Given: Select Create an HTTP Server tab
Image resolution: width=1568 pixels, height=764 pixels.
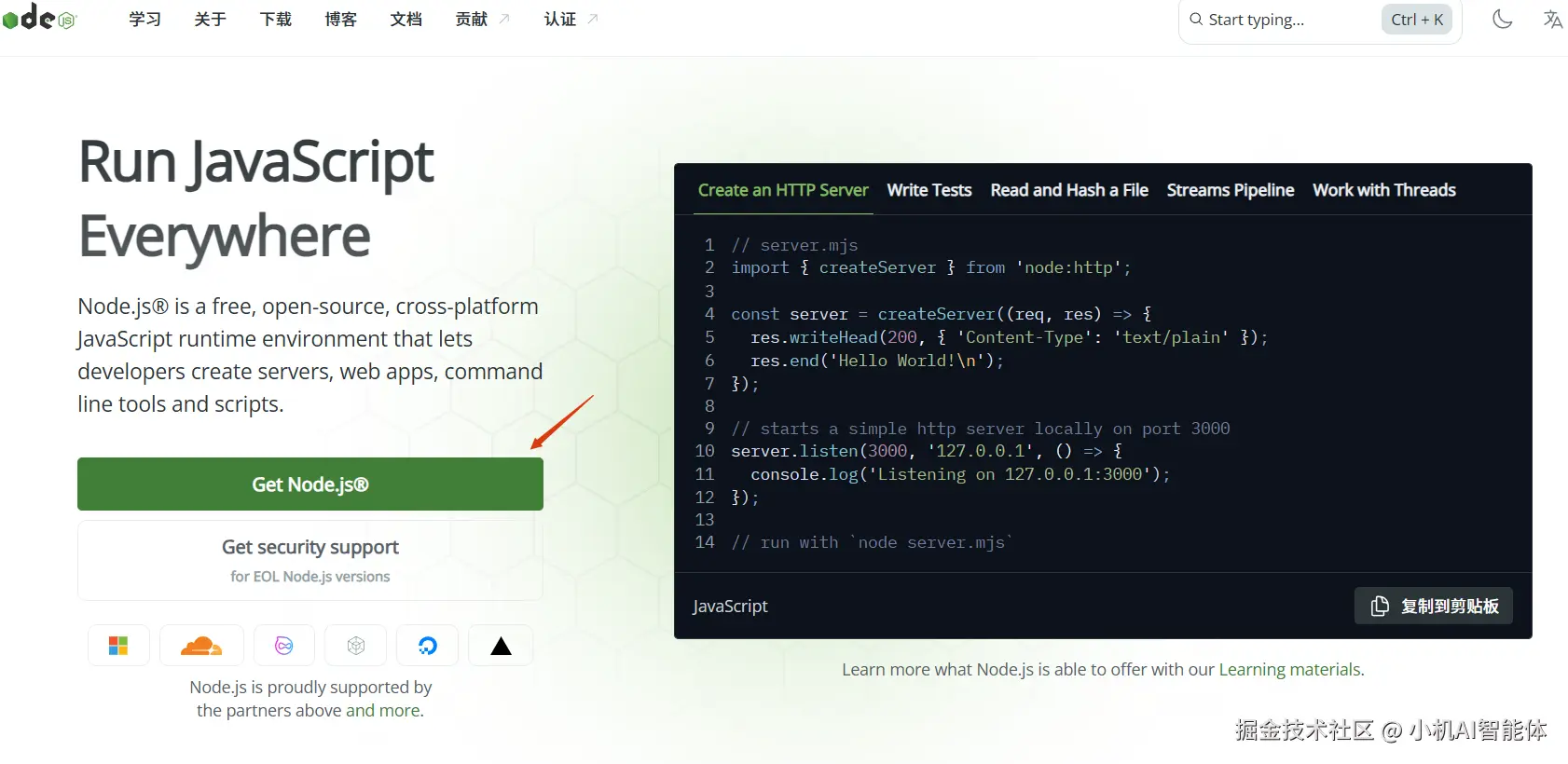Looking at the screenshot, I should 783,190.
